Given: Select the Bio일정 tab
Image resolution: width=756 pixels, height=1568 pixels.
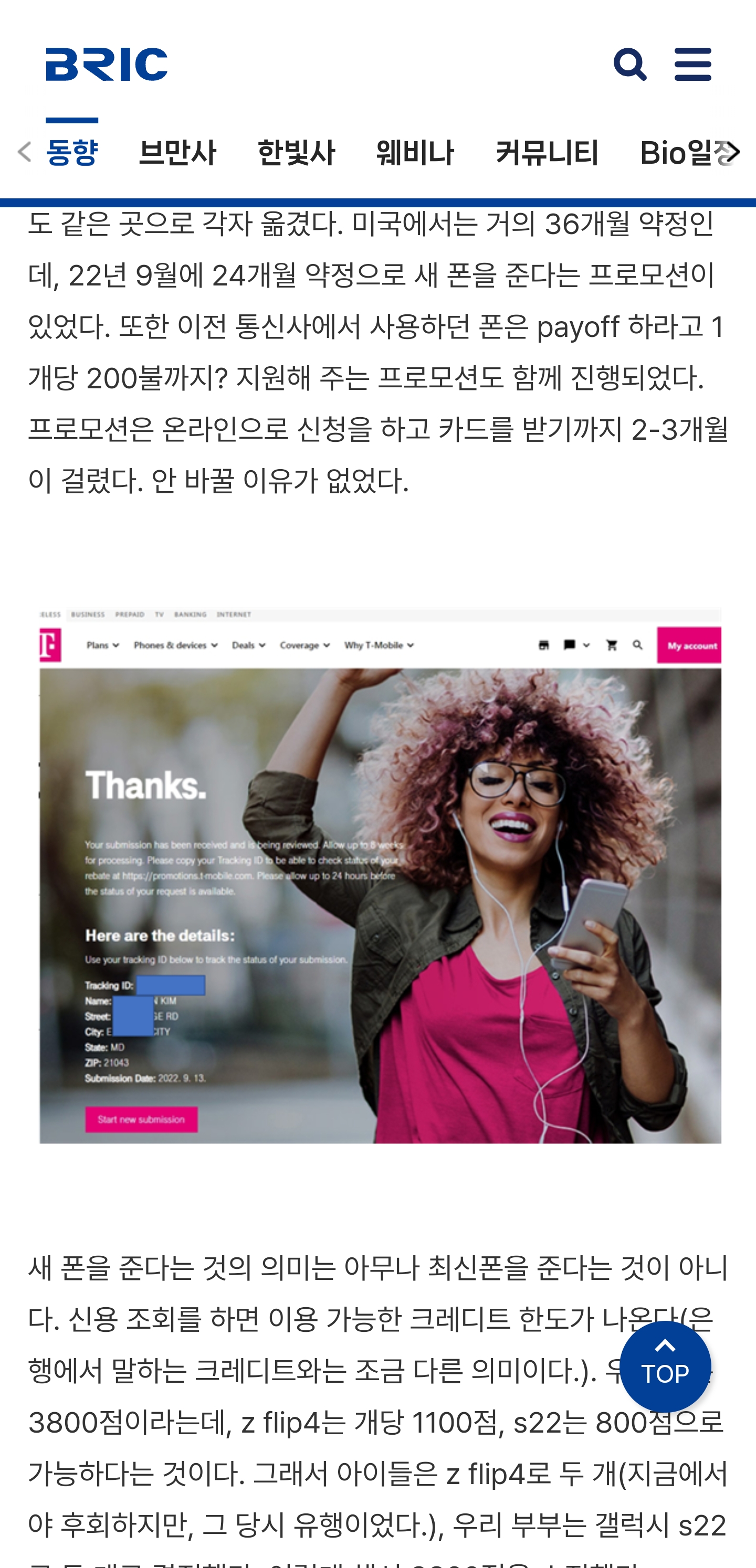Looking at the screenshot, I should tap(685, 153).
